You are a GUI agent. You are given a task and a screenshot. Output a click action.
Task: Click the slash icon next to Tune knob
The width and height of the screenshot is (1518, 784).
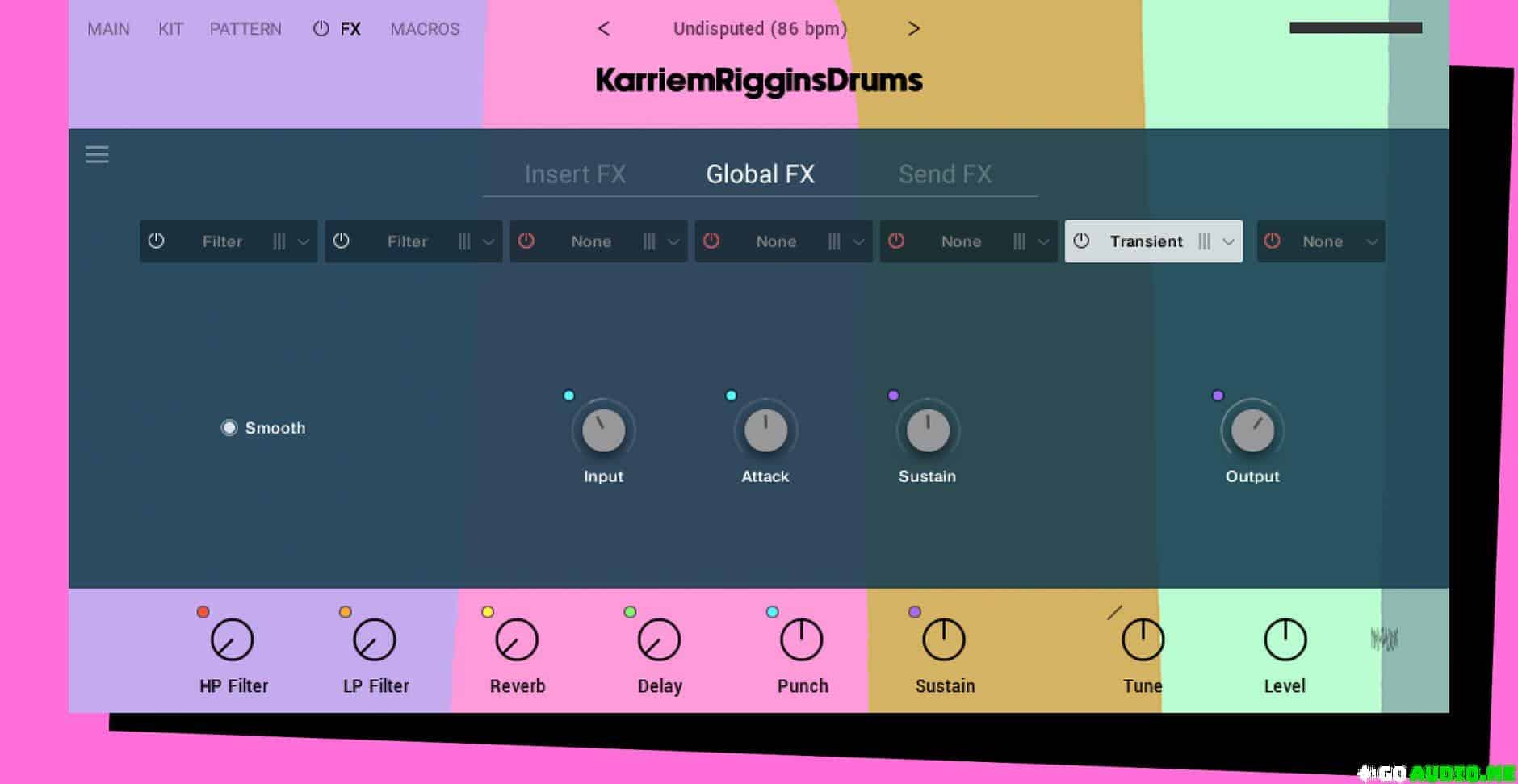[x=1114, y=613]
